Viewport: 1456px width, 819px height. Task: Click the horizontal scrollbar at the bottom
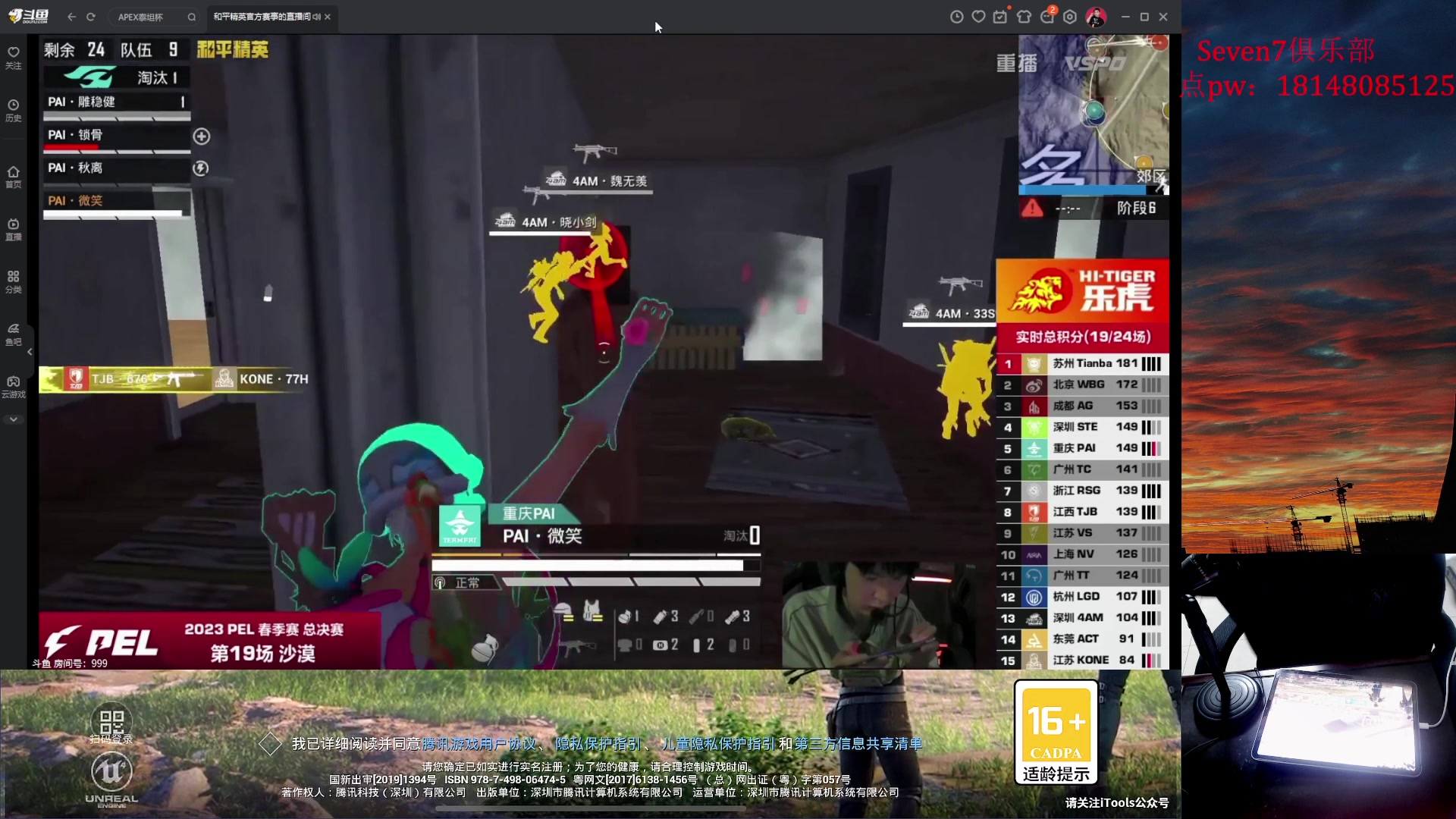(591, 808)
